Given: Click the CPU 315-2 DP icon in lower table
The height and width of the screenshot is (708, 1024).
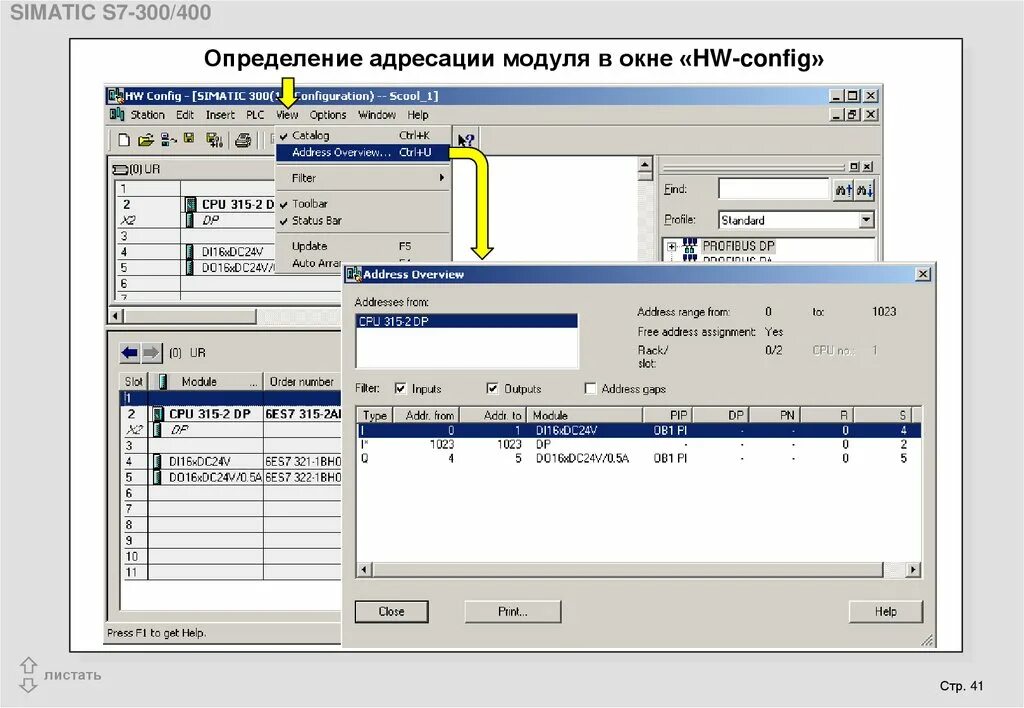Looking at the screenshot, I should pos(157,414).
